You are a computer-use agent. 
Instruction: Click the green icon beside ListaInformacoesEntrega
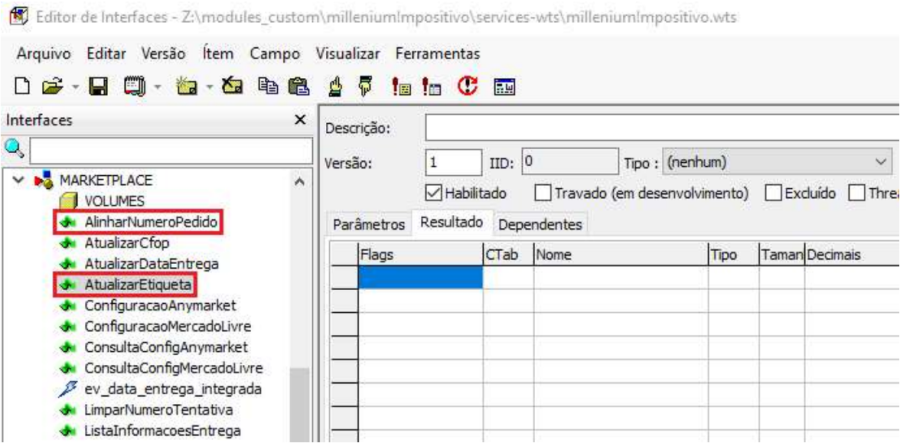click(x=68, y=430)
